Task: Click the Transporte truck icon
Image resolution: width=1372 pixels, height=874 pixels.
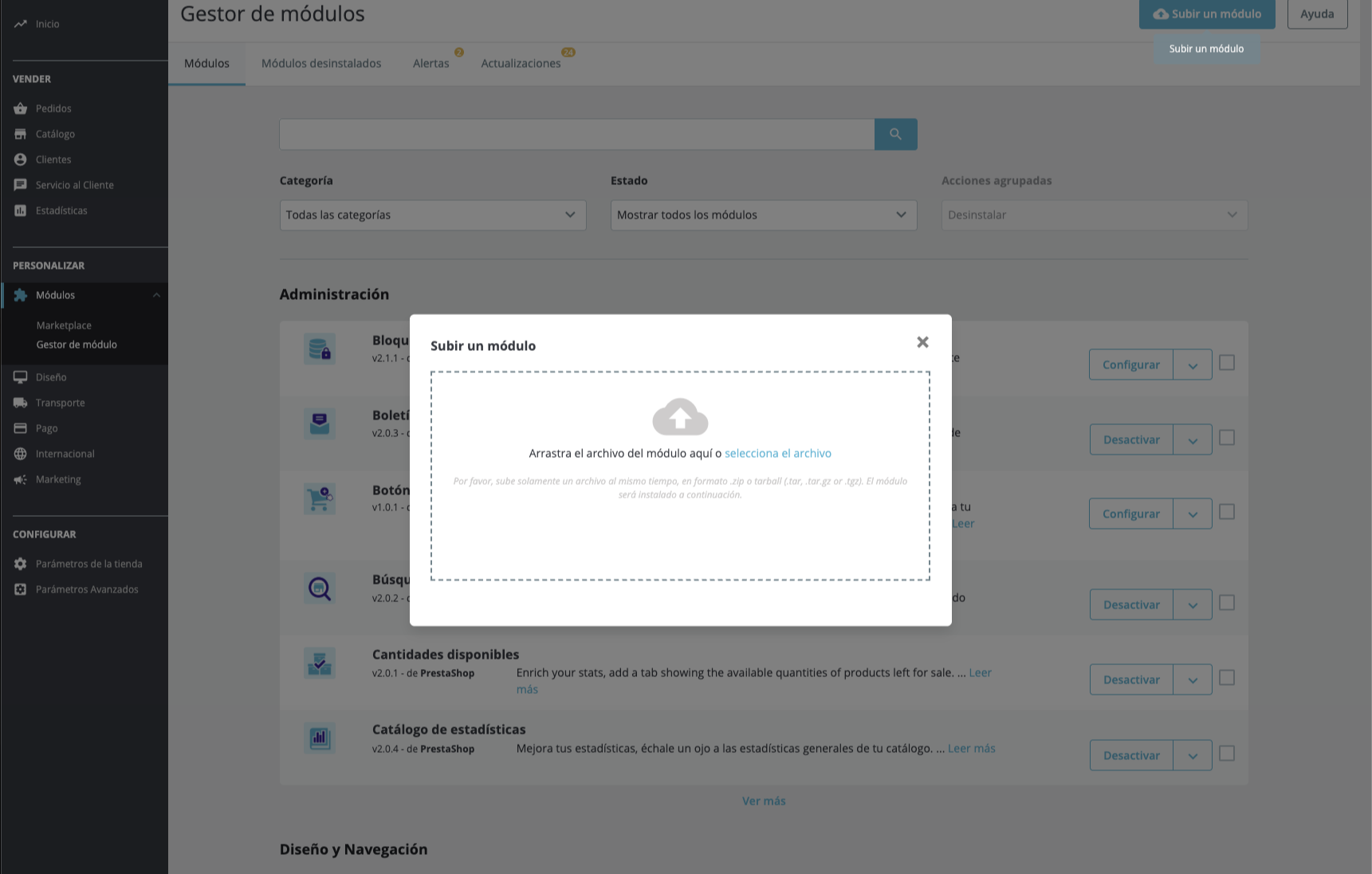Action: [x=21, y=403]
